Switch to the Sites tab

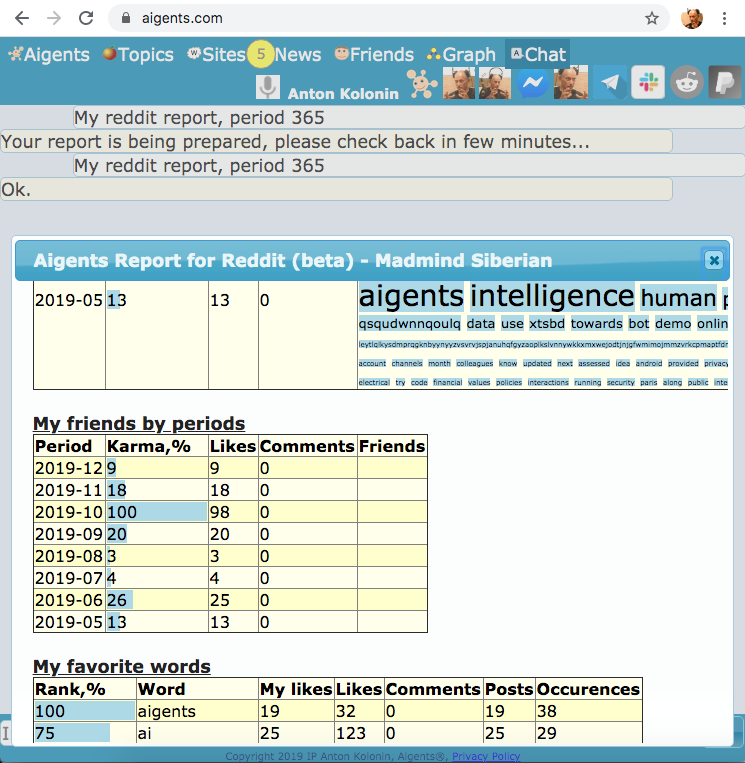(217, 54)
